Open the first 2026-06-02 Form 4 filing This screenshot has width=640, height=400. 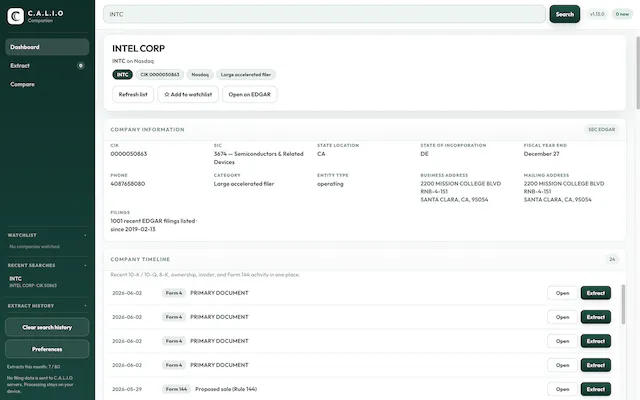pos(562,293)
